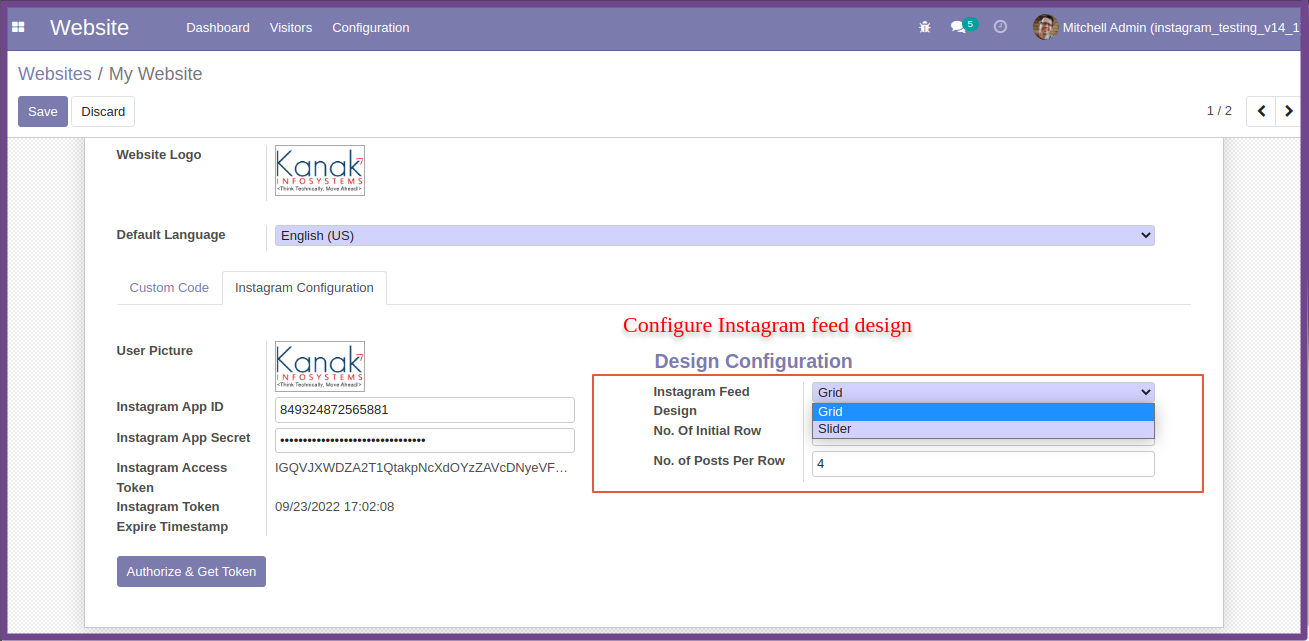Click the User Picture image
Viewport: 1309px width, 641px height.
320,366
